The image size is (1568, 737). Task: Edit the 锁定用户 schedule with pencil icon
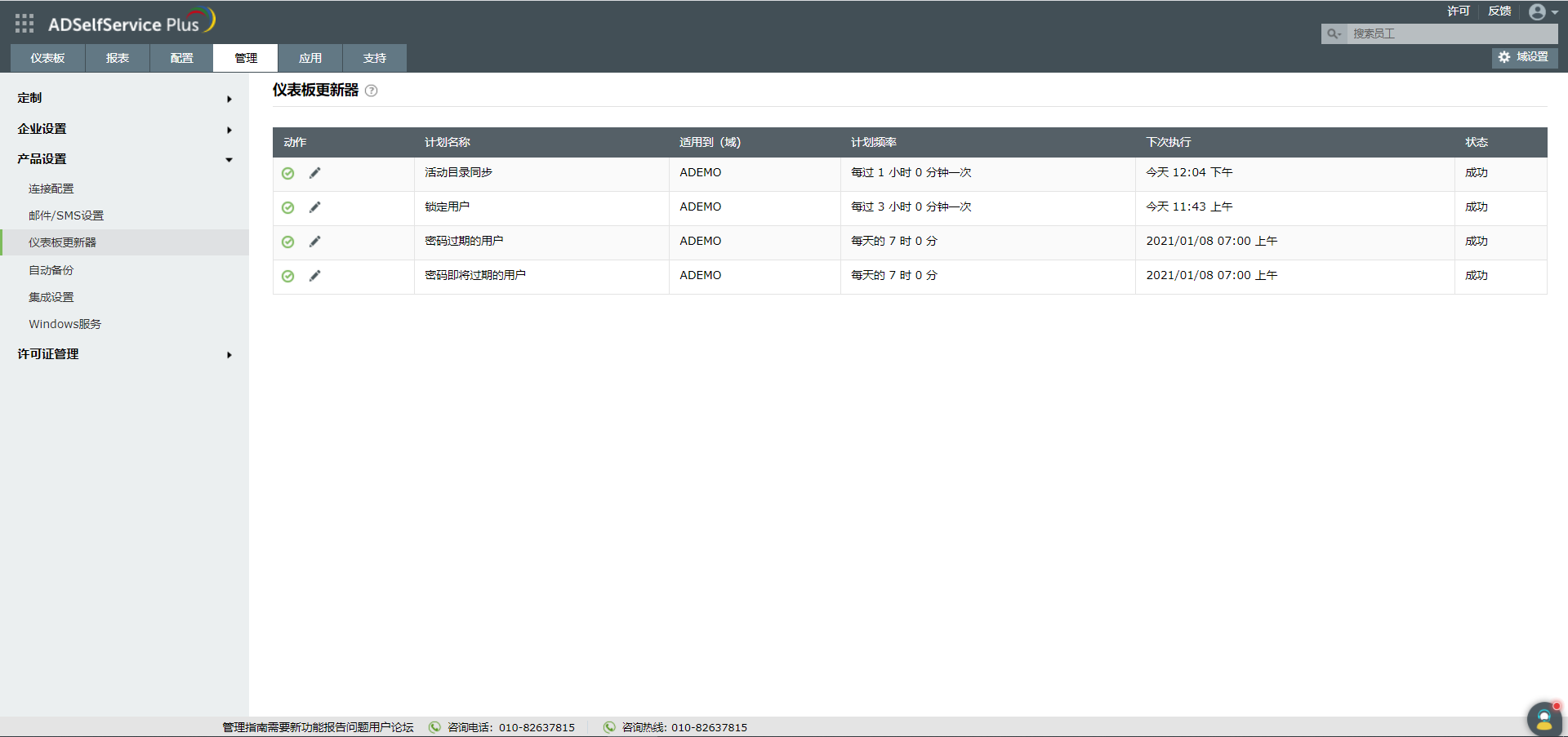pos(315,207)
